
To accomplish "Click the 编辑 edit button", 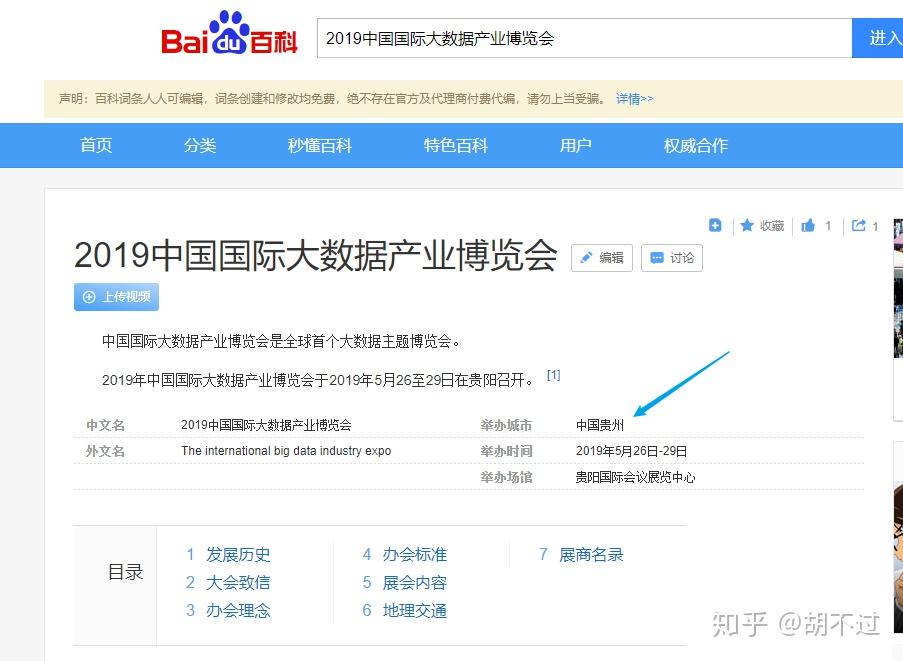I will [x=602, y=257].
